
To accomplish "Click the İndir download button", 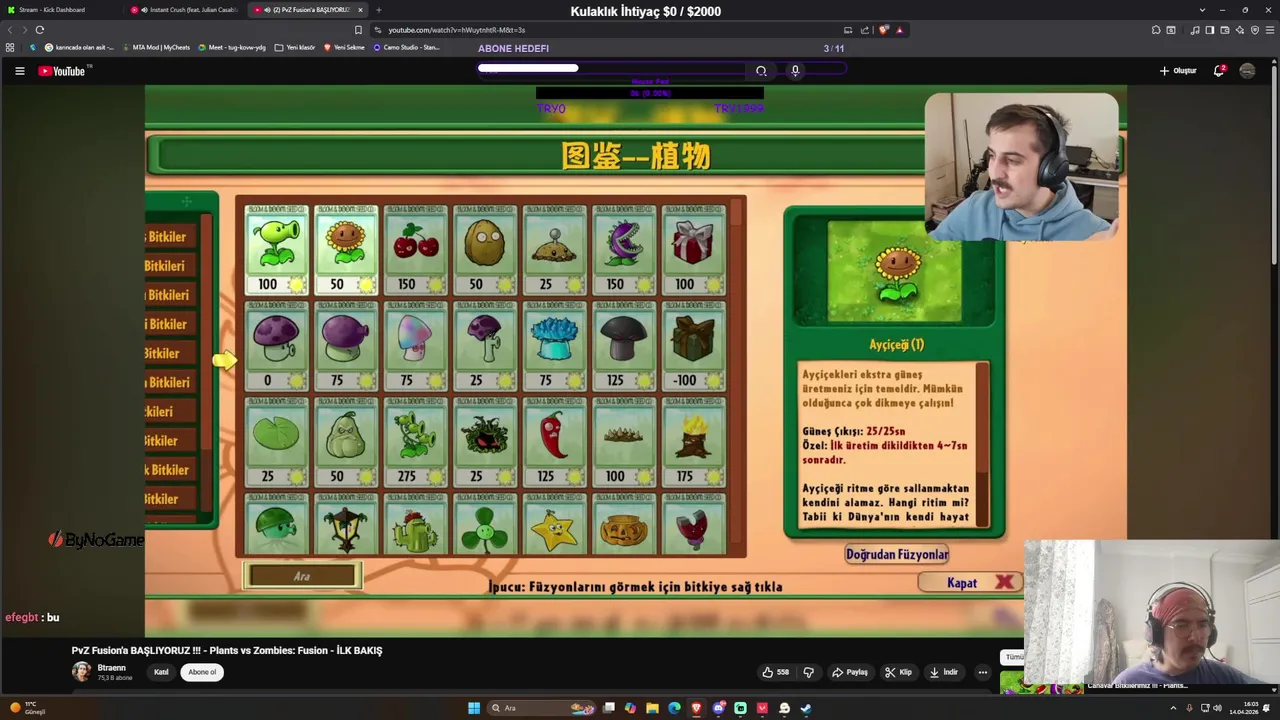I will (x=943, y=672).
